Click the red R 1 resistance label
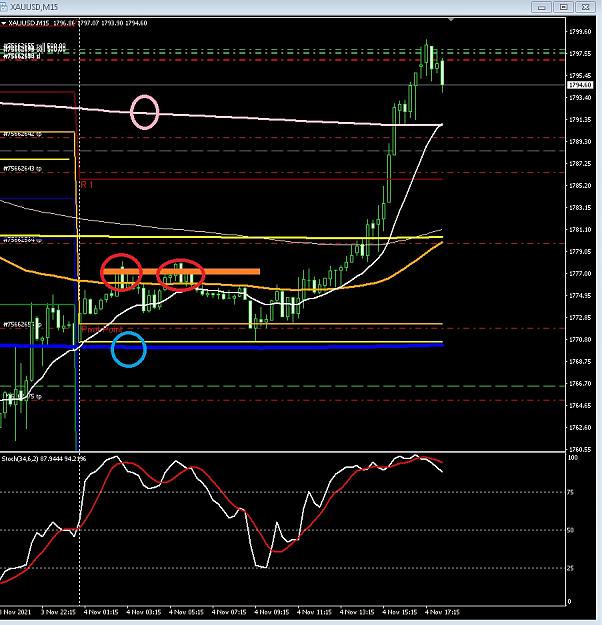 [x=87, y=185]
